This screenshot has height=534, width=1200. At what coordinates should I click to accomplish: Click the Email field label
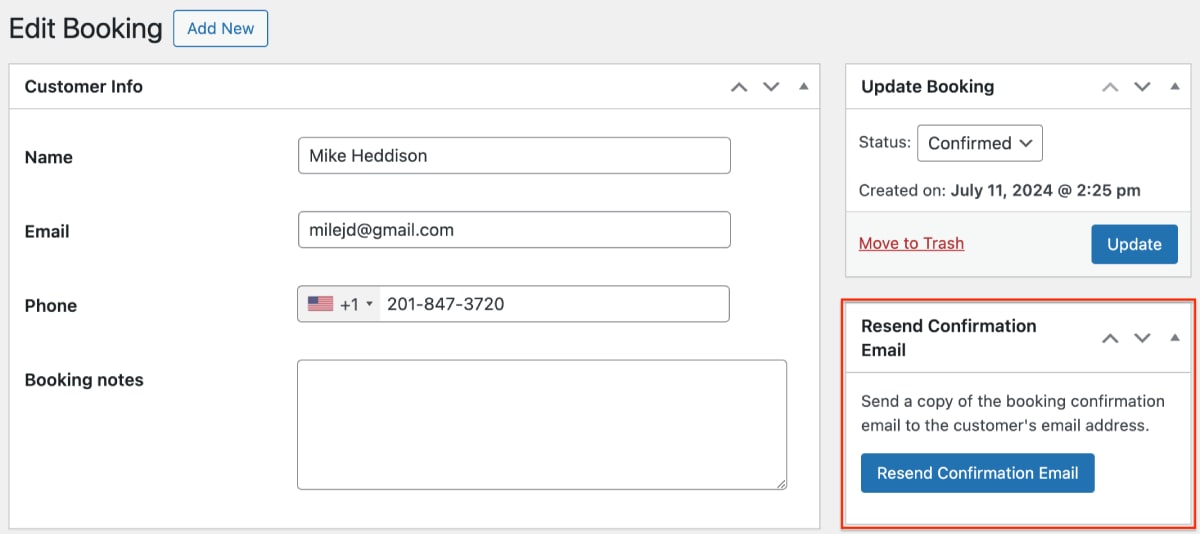[47, 231]
